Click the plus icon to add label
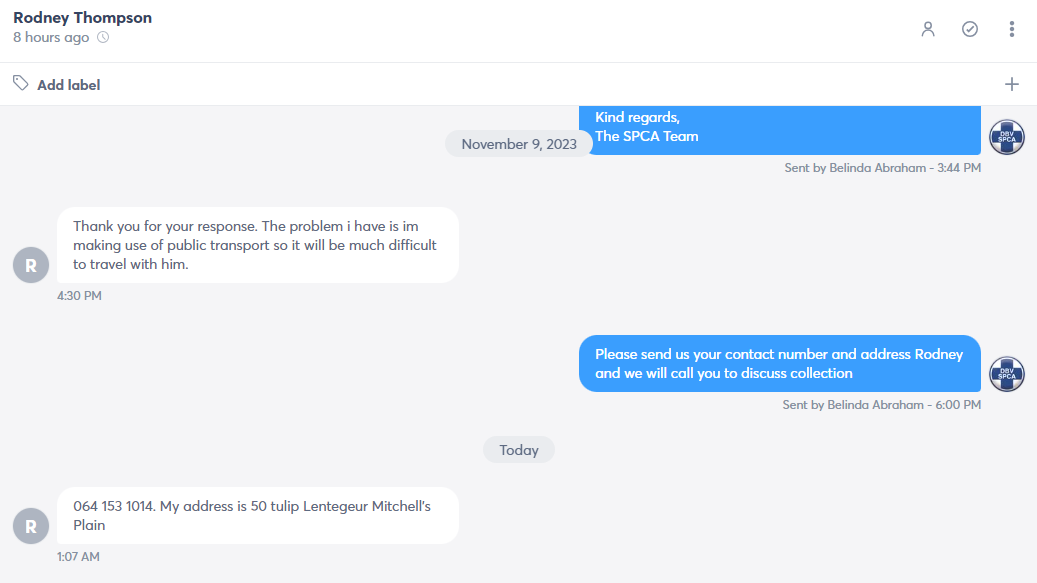 click(x=1011, y=85)
